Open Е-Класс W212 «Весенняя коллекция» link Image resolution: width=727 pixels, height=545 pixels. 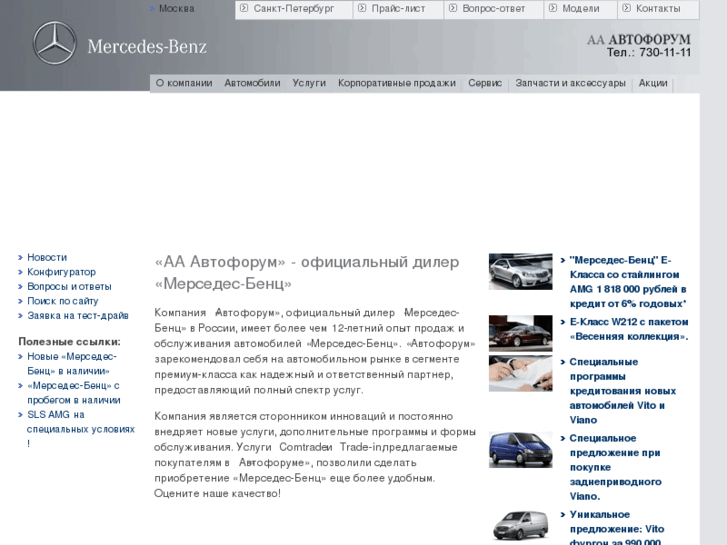coord(629,329)
